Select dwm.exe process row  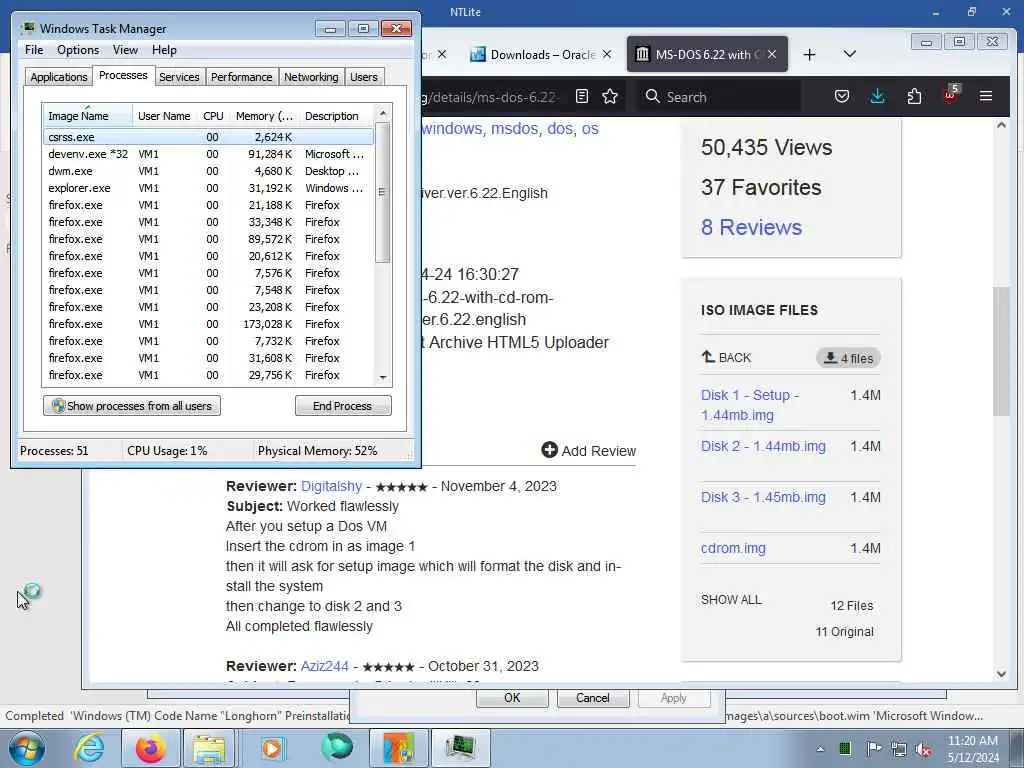pos(208,171)
